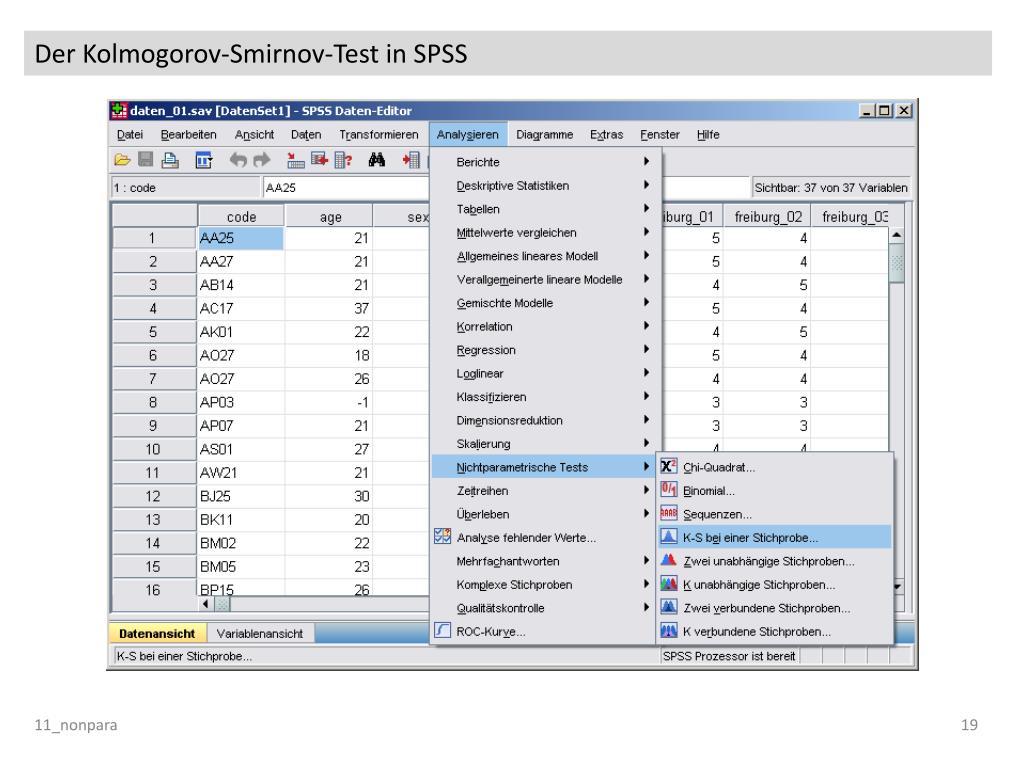The height and width of the screenshot is (768, 1024).
Task: Select row header number 12
Action: (x=154, y=496)
